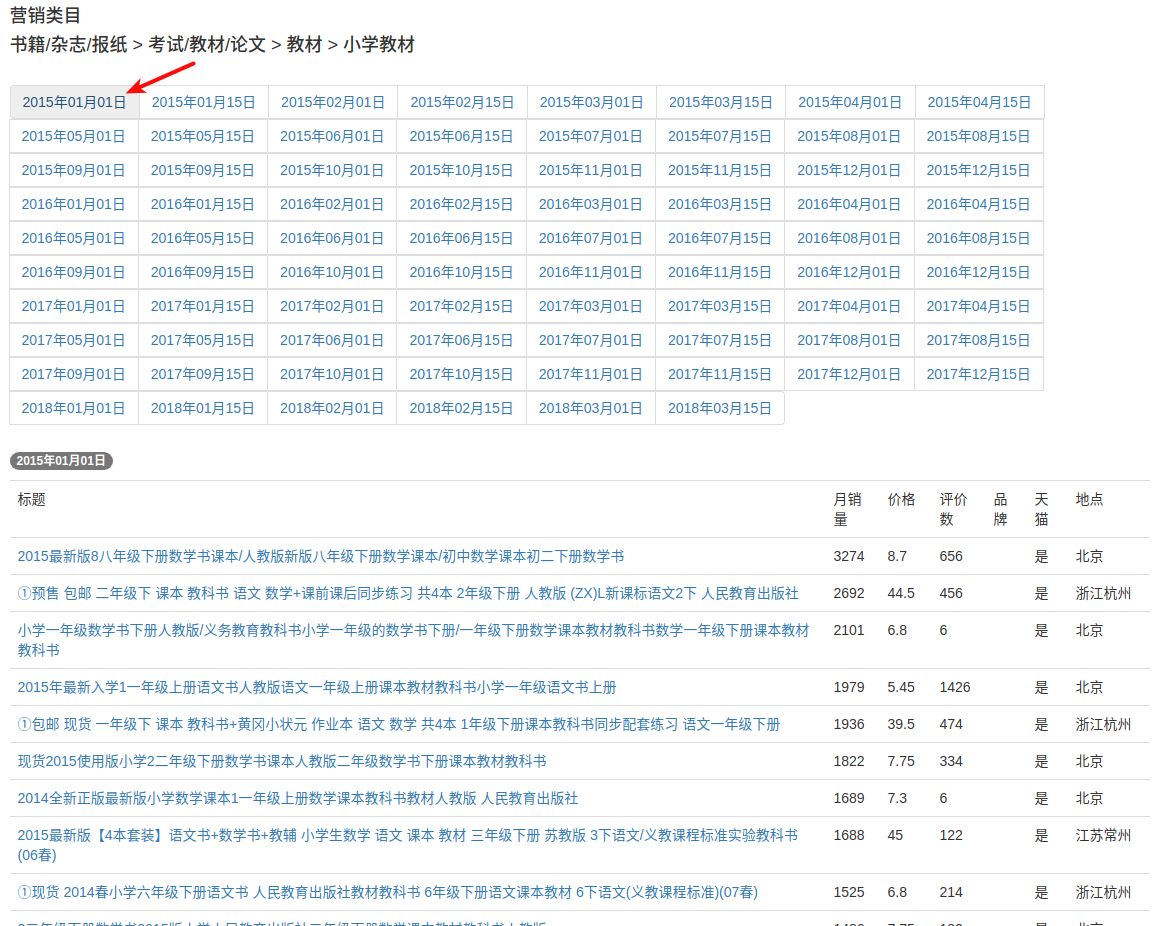Open the 2015最新版【4本套装】语文书 product link

[x=407, y=835]
